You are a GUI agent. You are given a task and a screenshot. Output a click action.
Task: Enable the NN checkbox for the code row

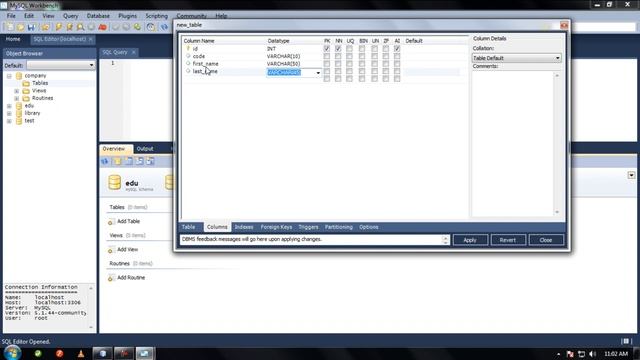click(x=338, y=56)
